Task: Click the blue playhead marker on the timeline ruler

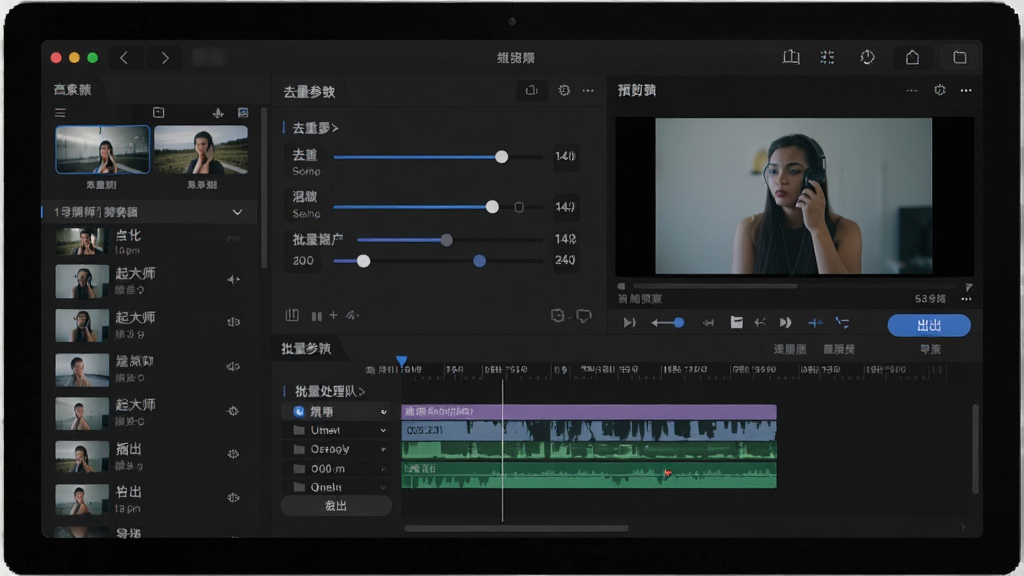Action: click(x=402, y=361)
